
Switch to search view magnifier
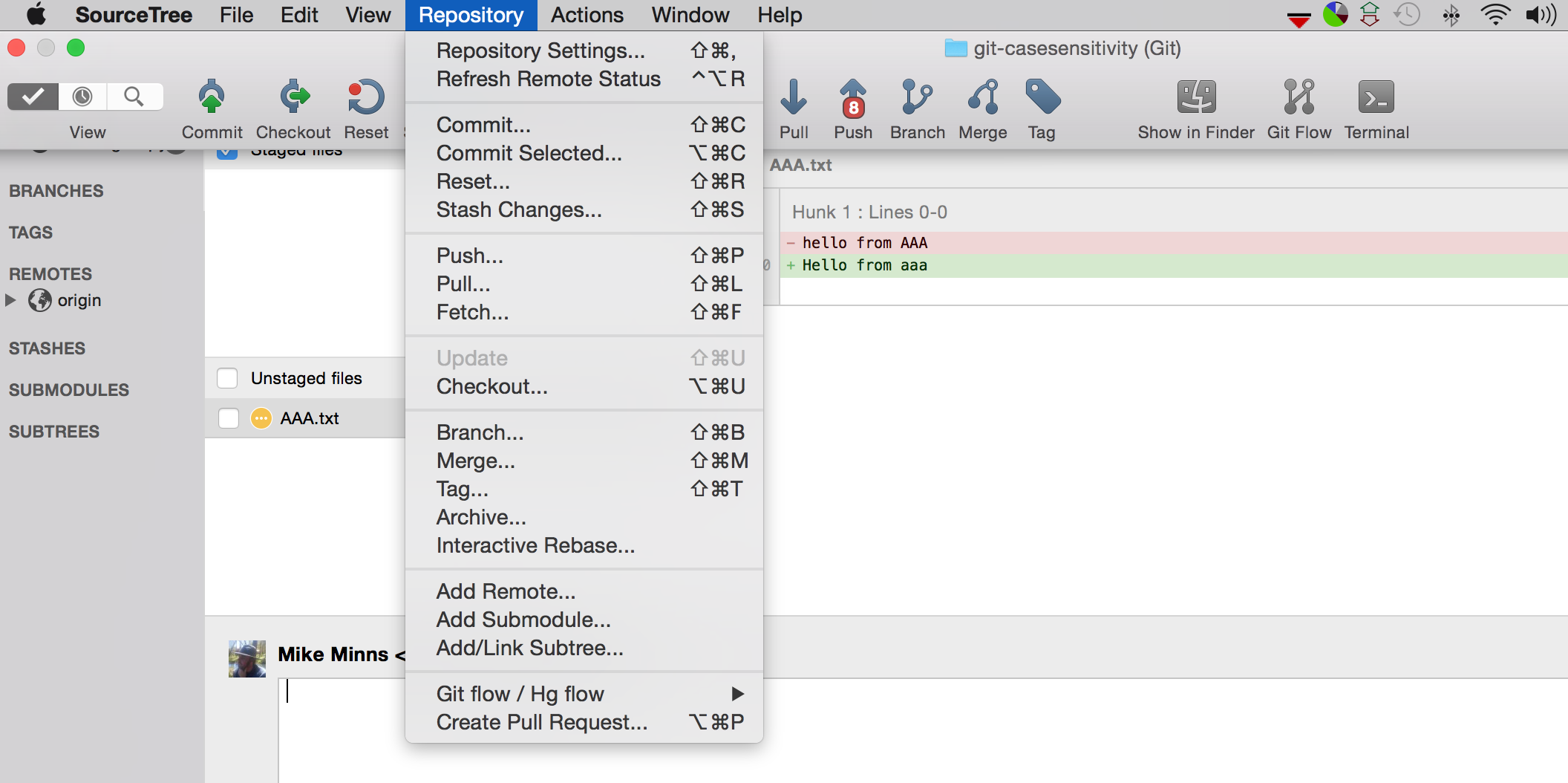(134, 97)
